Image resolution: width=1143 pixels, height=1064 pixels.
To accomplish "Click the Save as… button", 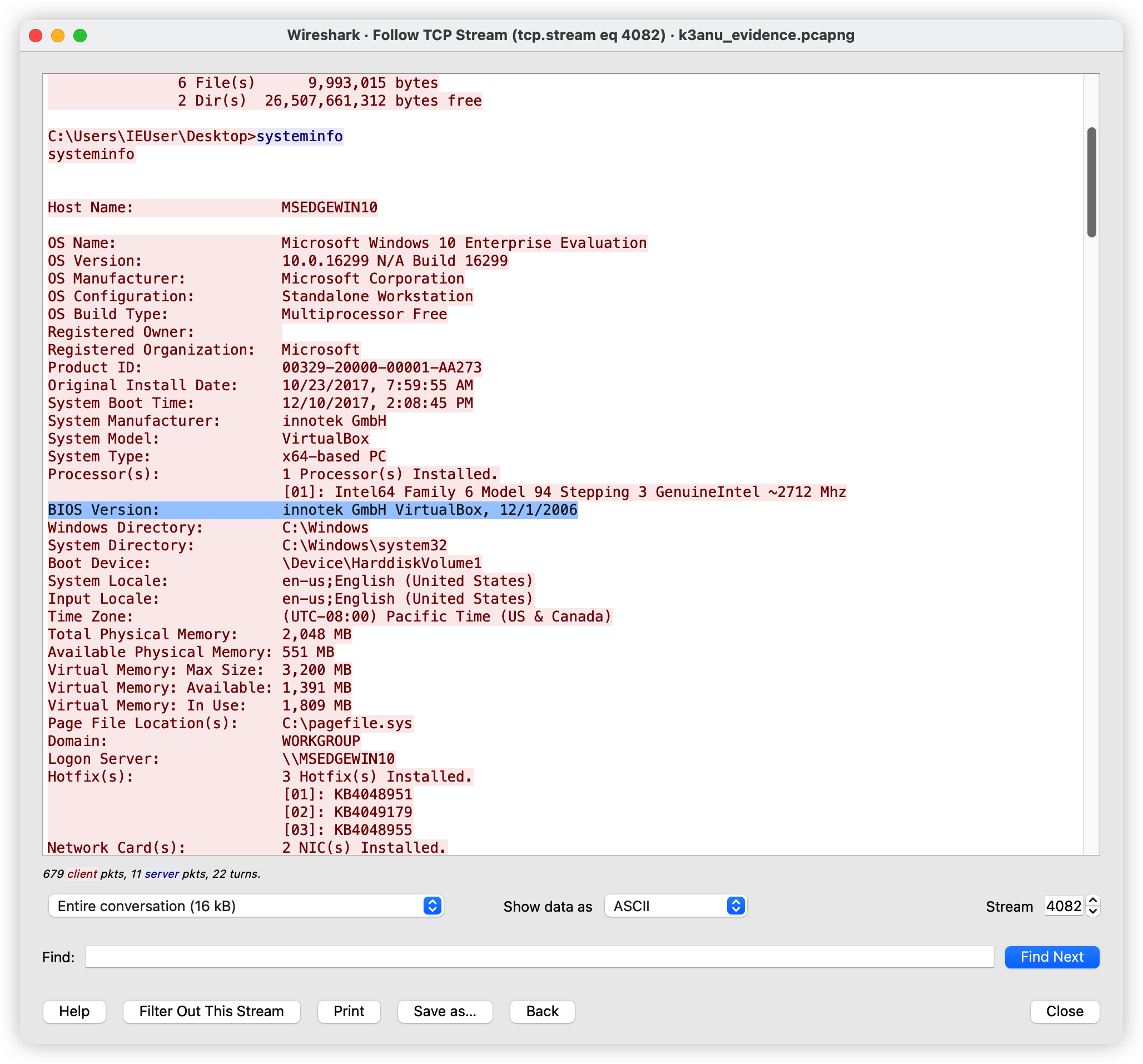I will coord(445,1011).
